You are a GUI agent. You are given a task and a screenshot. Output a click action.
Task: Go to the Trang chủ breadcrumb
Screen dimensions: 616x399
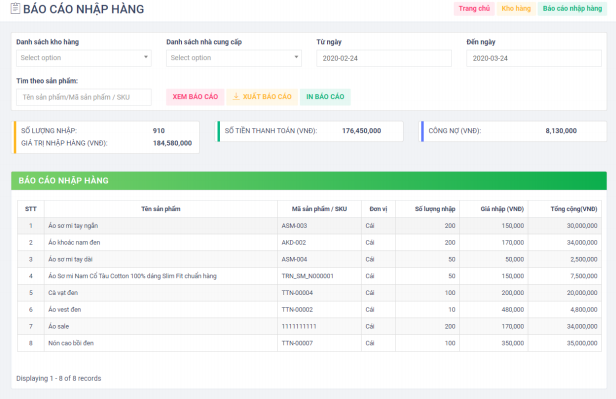point(474,9)
